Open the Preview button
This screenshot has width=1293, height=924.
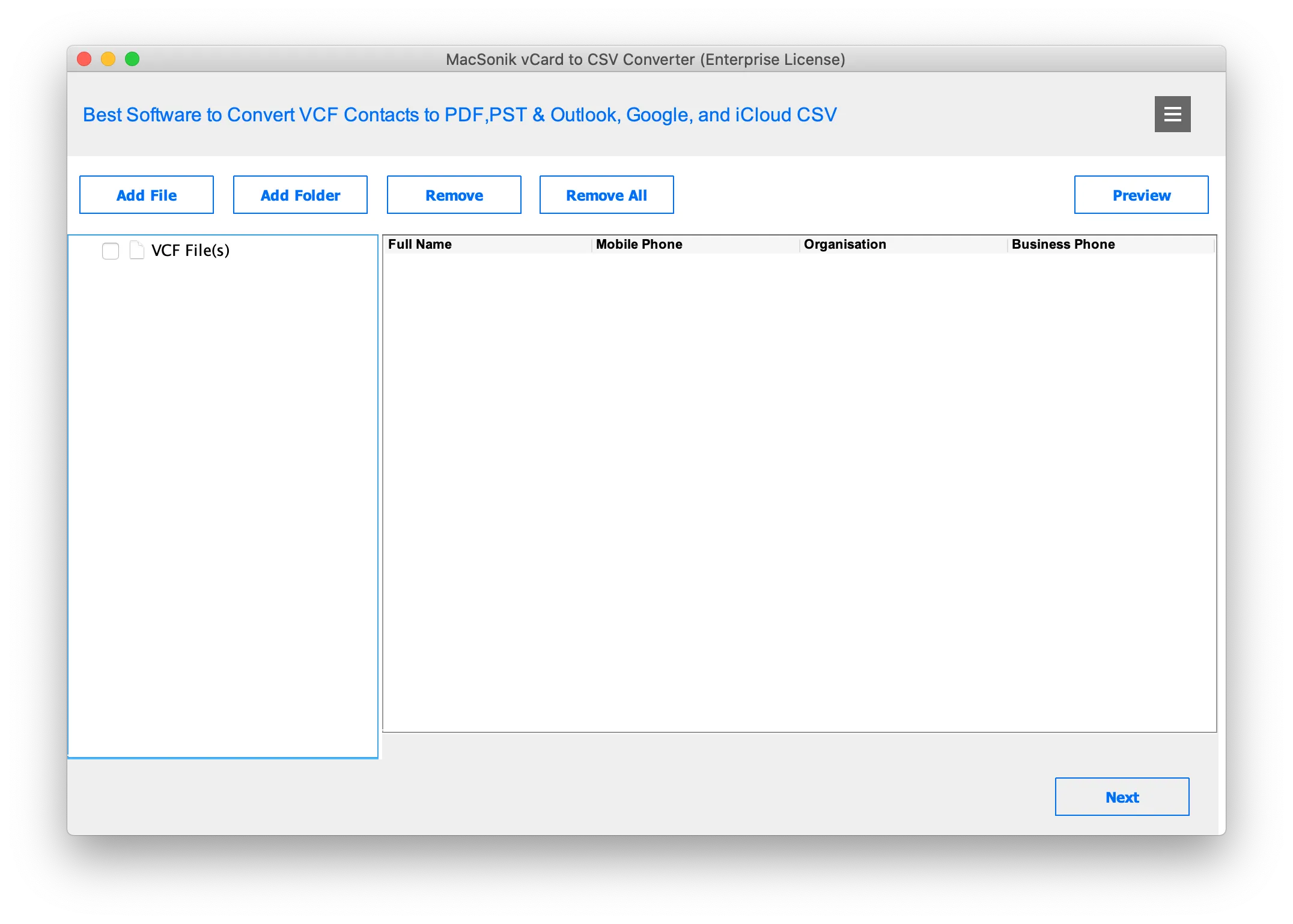1142,195
